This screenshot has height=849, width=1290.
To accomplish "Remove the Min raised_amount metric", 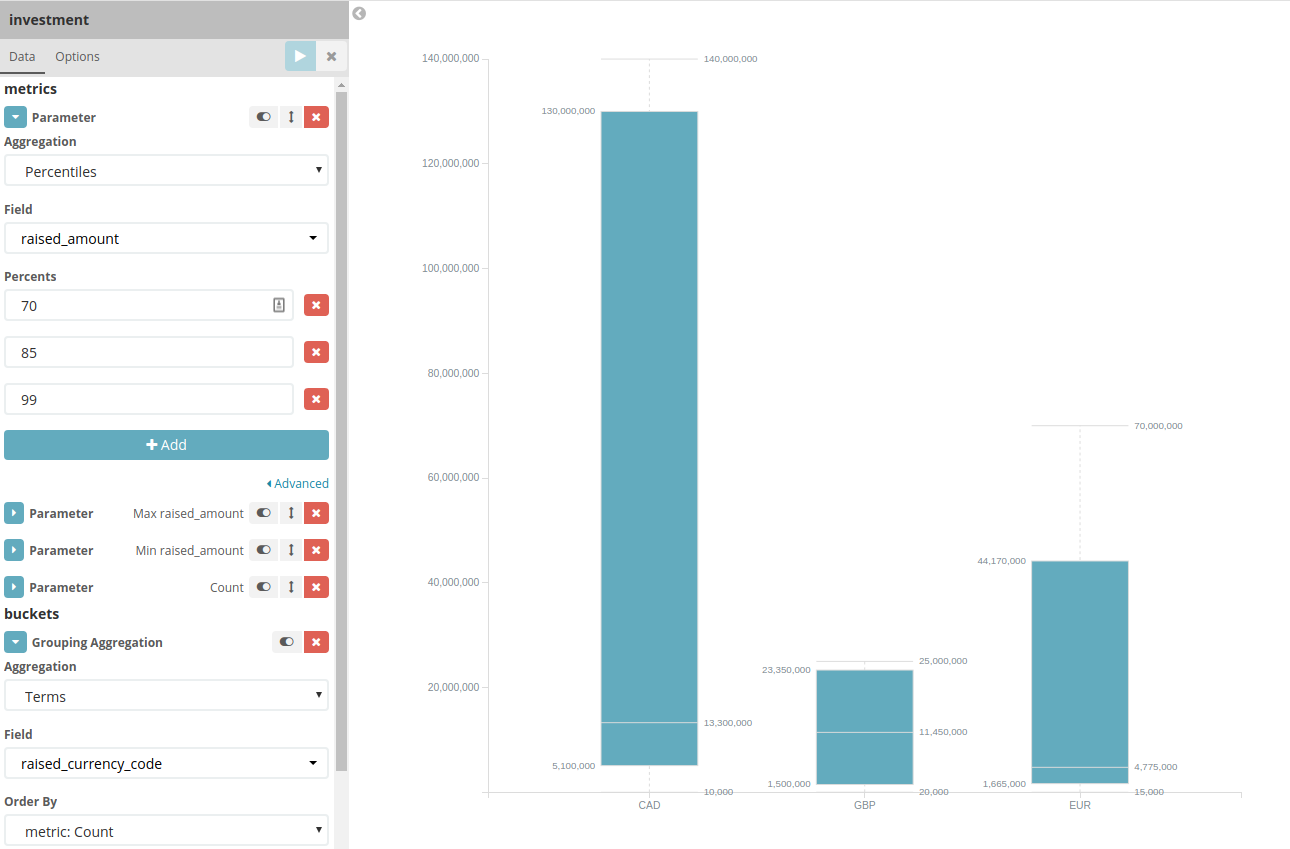I will point(316,550).
